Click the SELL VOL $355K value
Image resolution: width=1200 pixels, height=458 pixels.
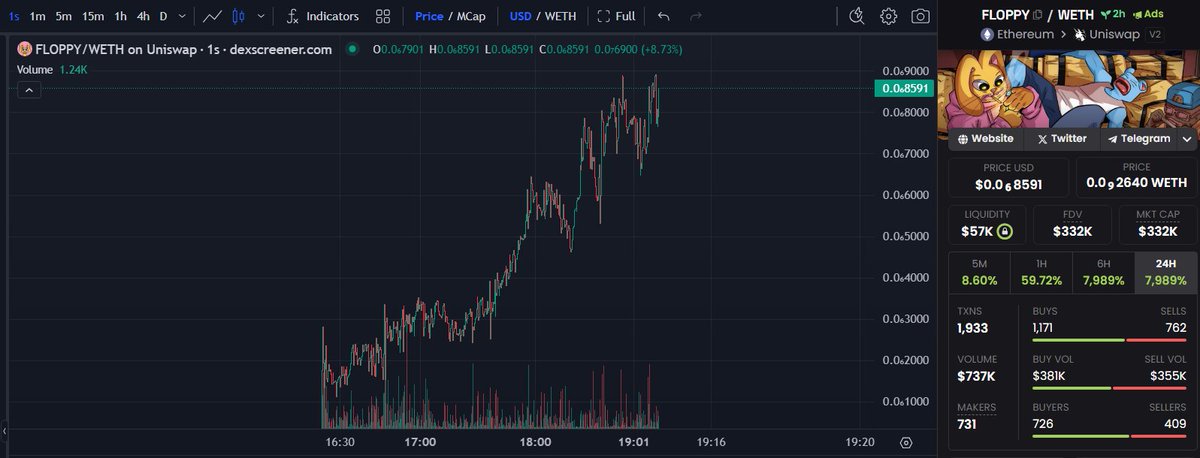[x=1170, y=376]
